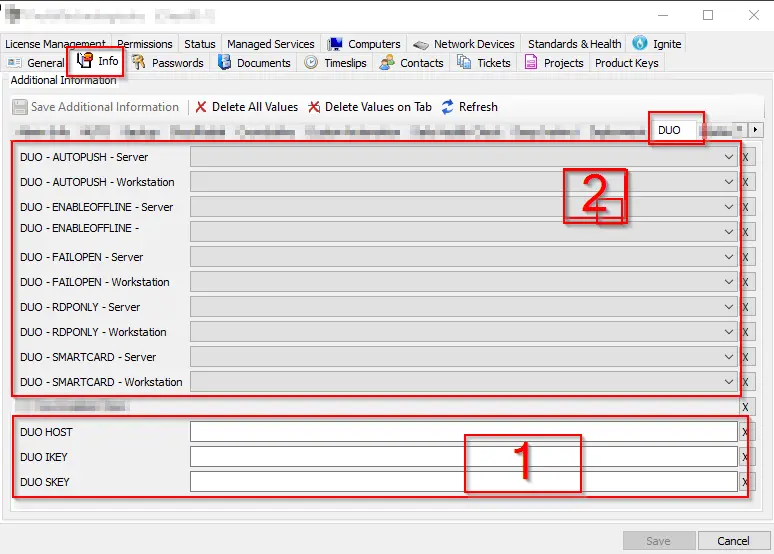
Task: Open the Network Devices tab
Action: tap(463, 44)
